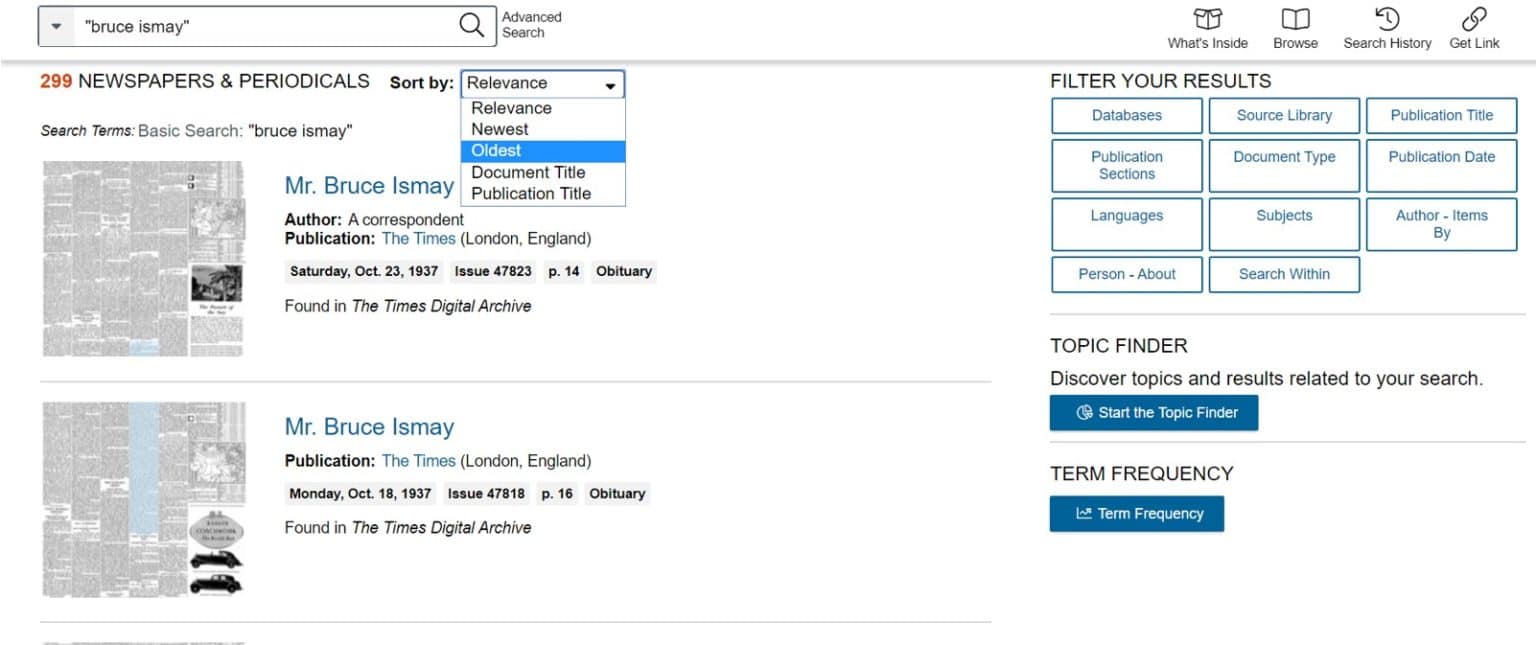Image resolution: width=1536 pixels, height=645 pixels.
Task: Open the What's Inside box icon
Action: pos(1207,20)
